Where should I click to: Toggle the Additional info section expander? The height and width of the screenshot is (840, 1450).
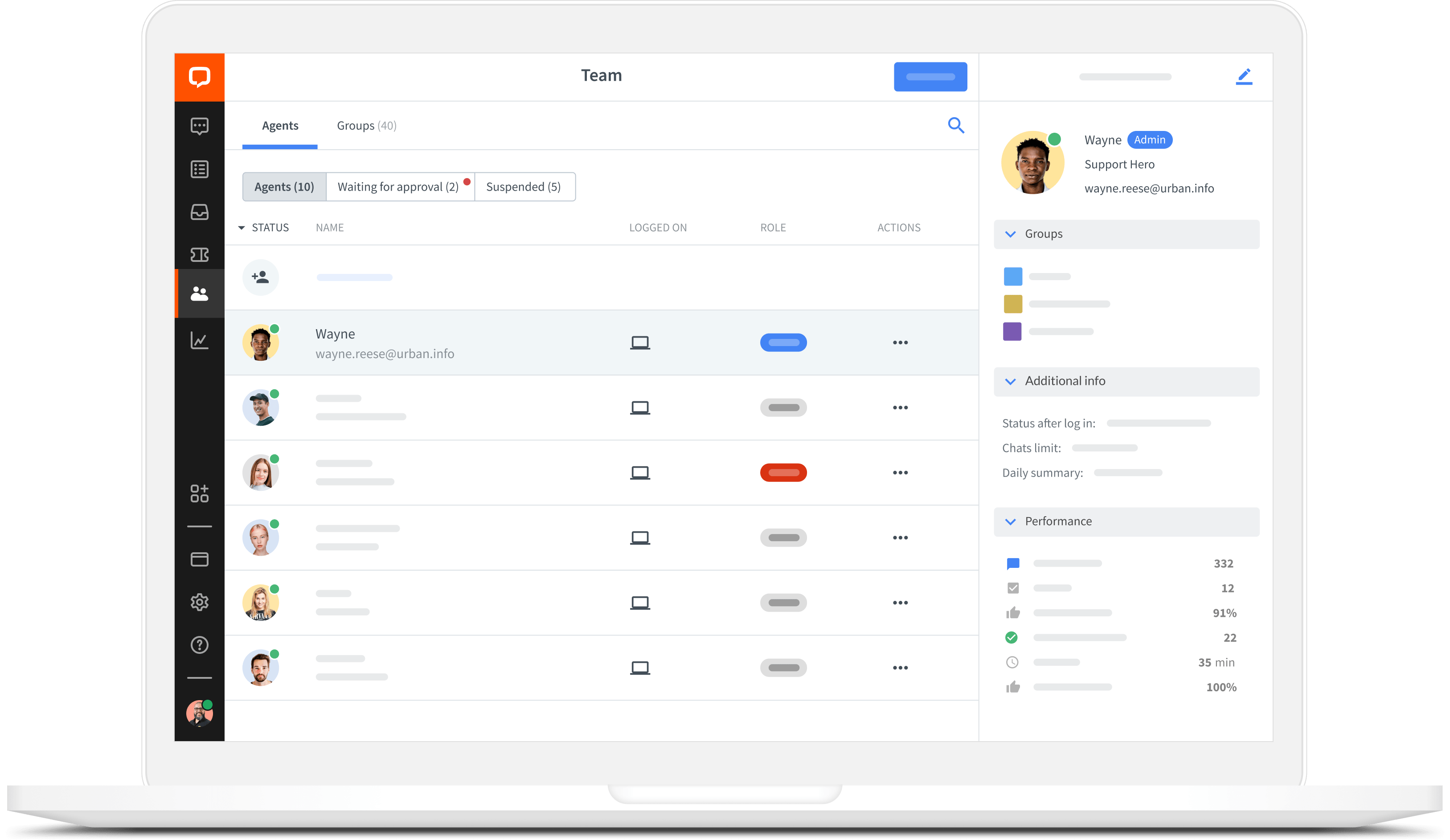pyautogui.click(x=1011, y=381)
